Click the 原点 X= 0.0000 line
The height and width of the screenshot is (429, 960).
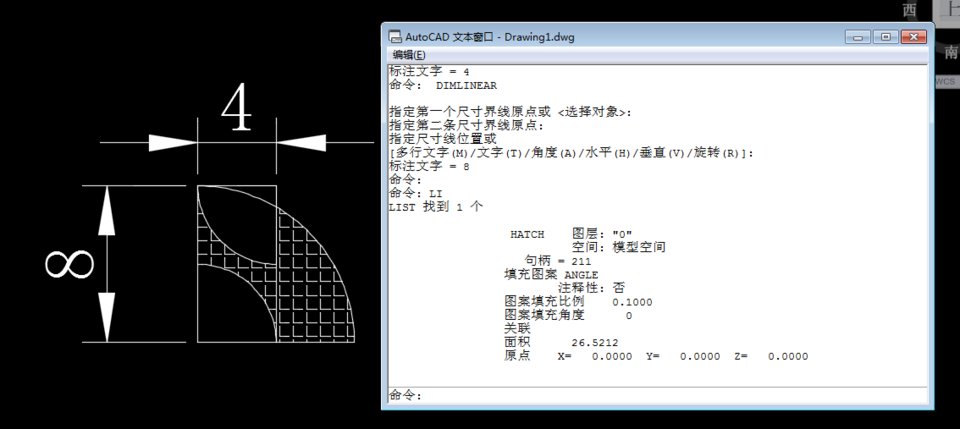tap(656, 356)
